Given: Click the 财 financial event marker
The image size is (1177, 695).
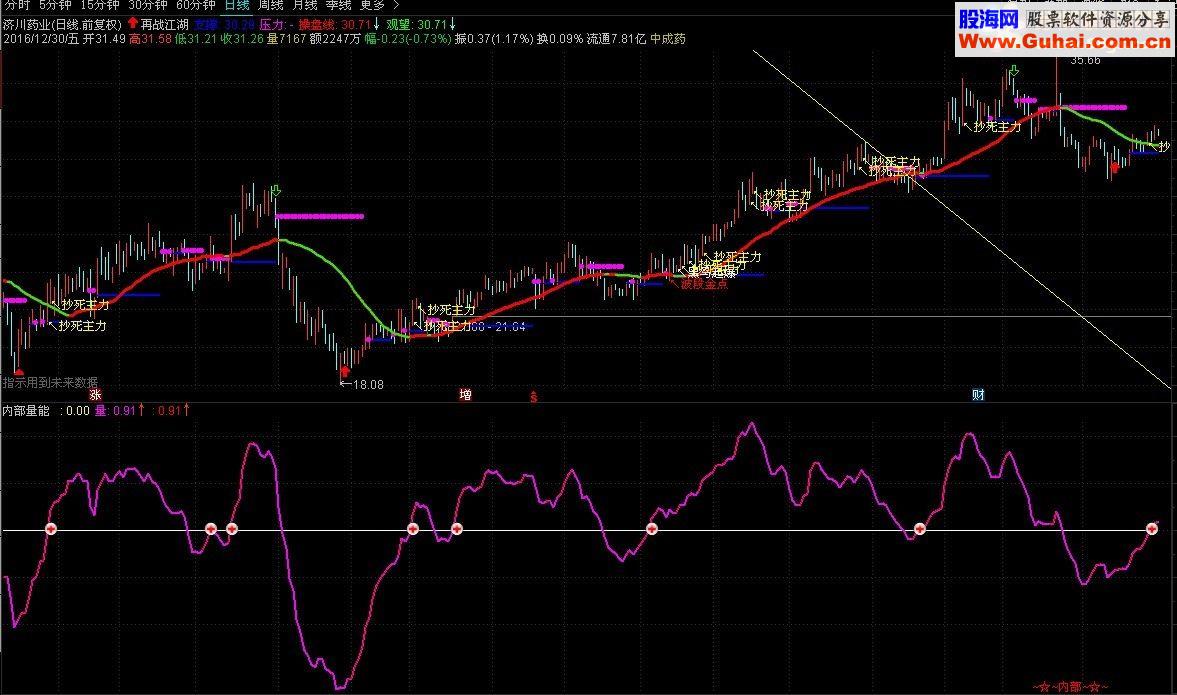Looking at the screenshot, I should click(x=977, y=395).
